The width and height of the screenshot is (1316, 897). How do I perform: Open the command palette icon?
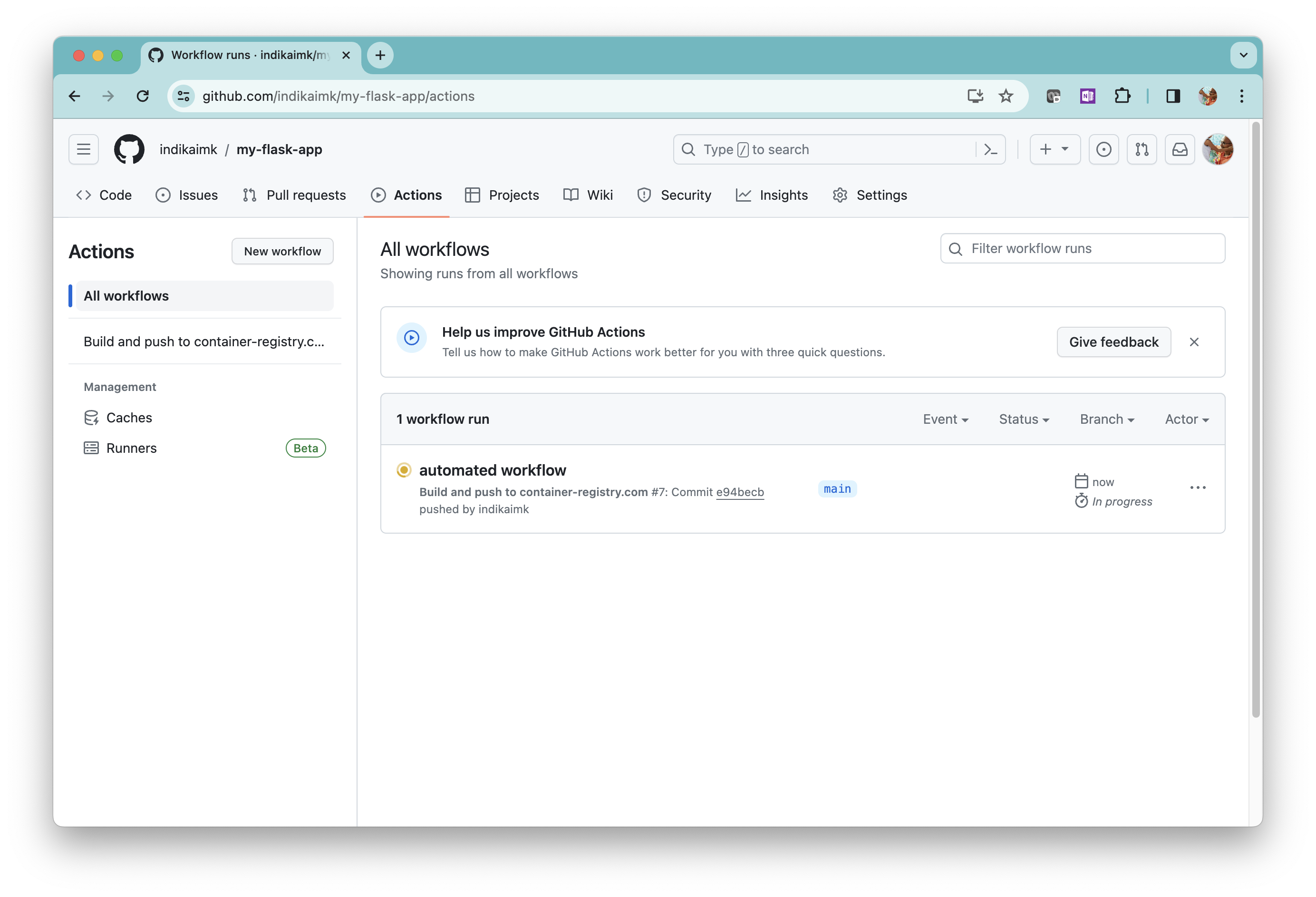(x=990, y=150)
